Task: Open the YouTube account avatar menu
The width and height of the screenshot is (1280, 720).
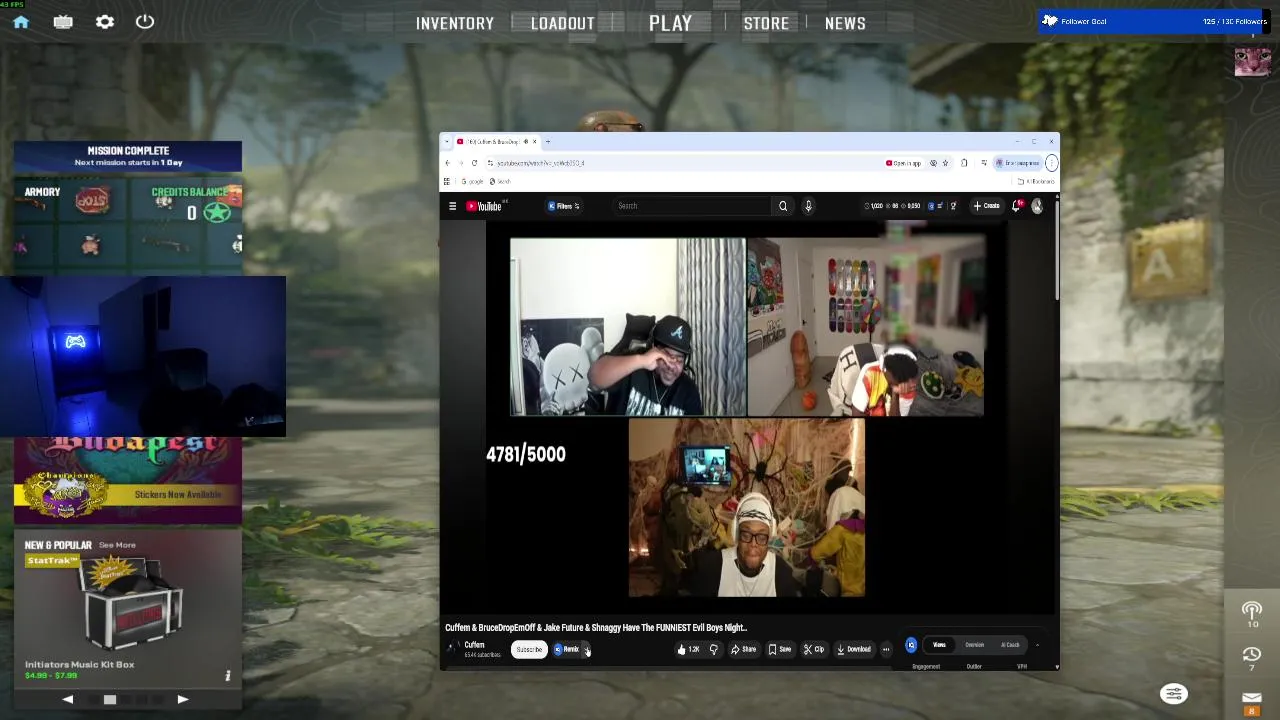Action: point(1037,206)
